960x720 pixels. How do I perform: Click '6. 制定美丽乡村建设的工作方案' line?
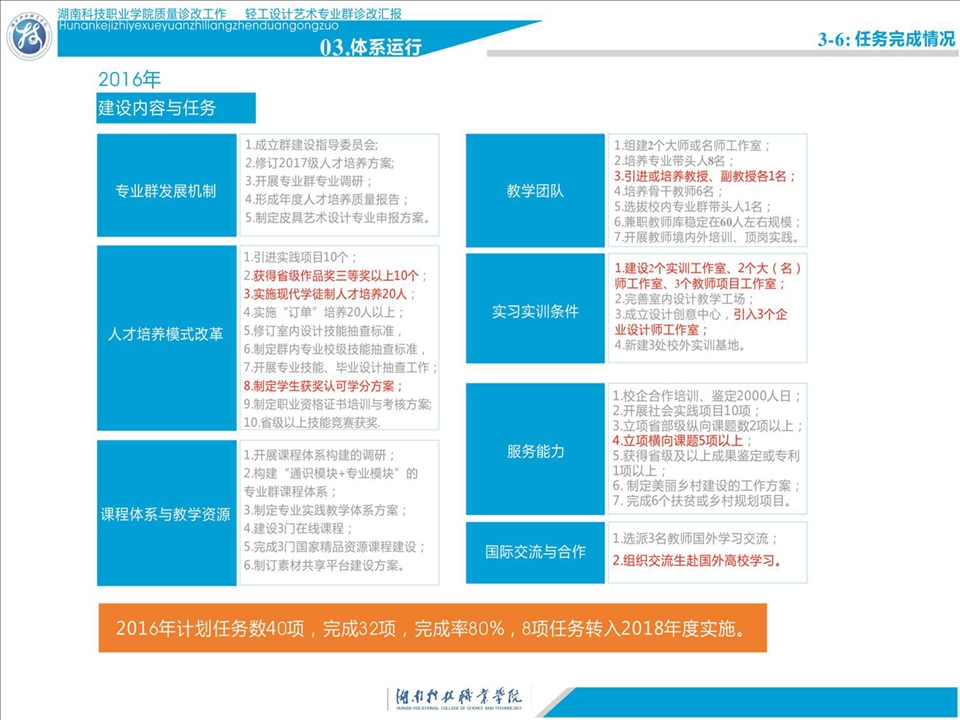pos(707,486)
